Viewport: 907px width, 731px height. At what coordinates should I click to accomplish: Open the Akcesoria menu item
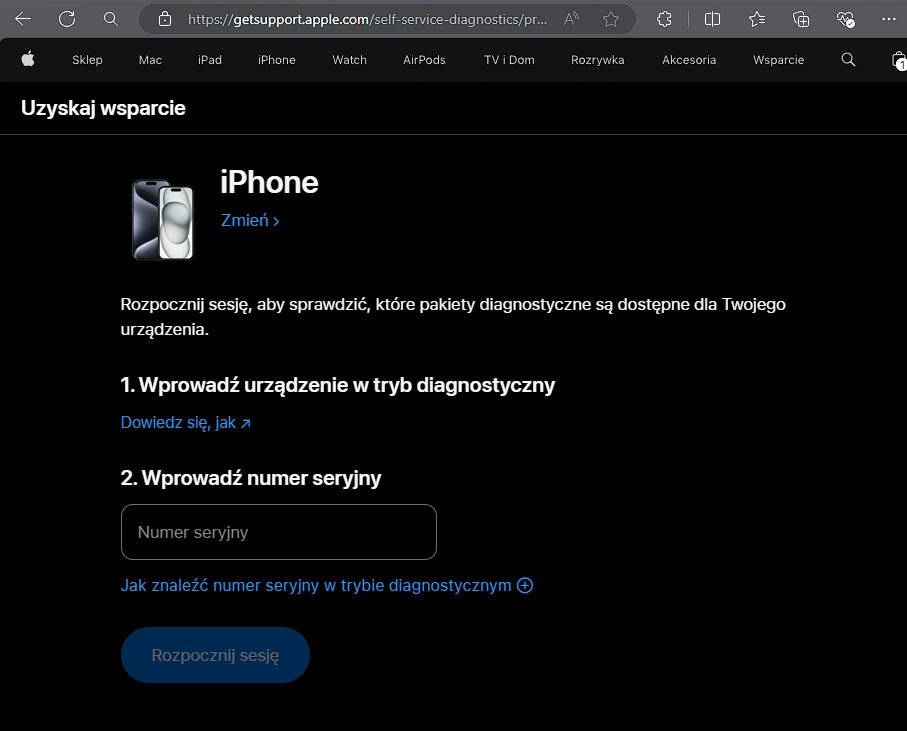[689, 60]
